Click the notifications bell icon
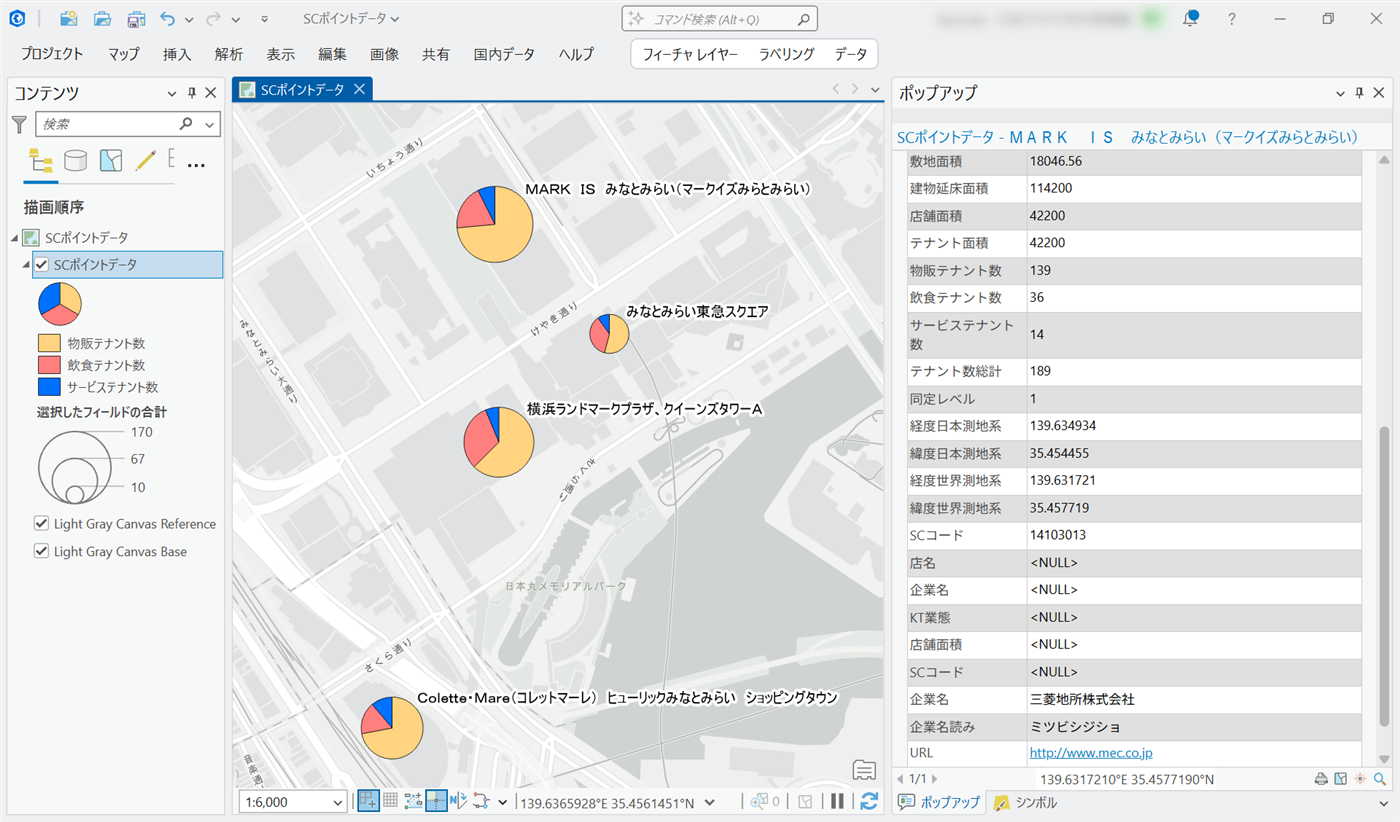The image size is (1400, 822). (1189, 19)
